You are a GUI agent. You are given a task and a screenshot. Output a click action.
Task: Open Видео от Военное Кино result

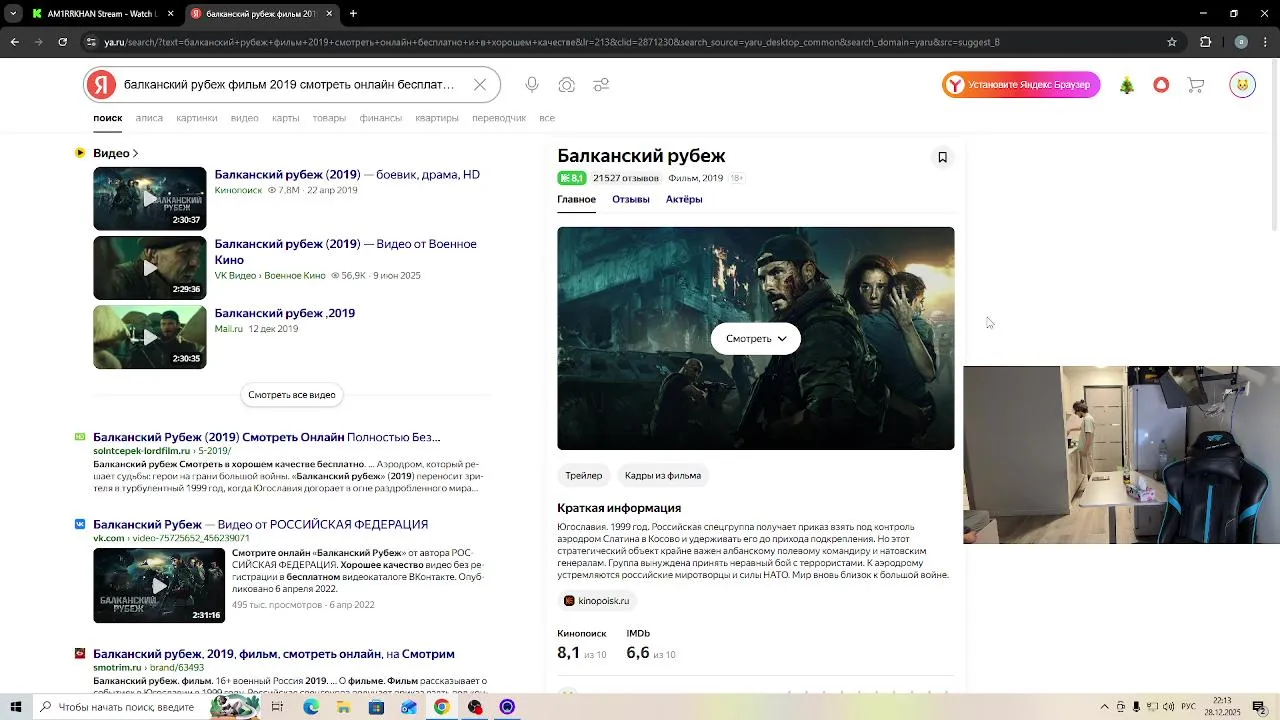pos(345,252)
